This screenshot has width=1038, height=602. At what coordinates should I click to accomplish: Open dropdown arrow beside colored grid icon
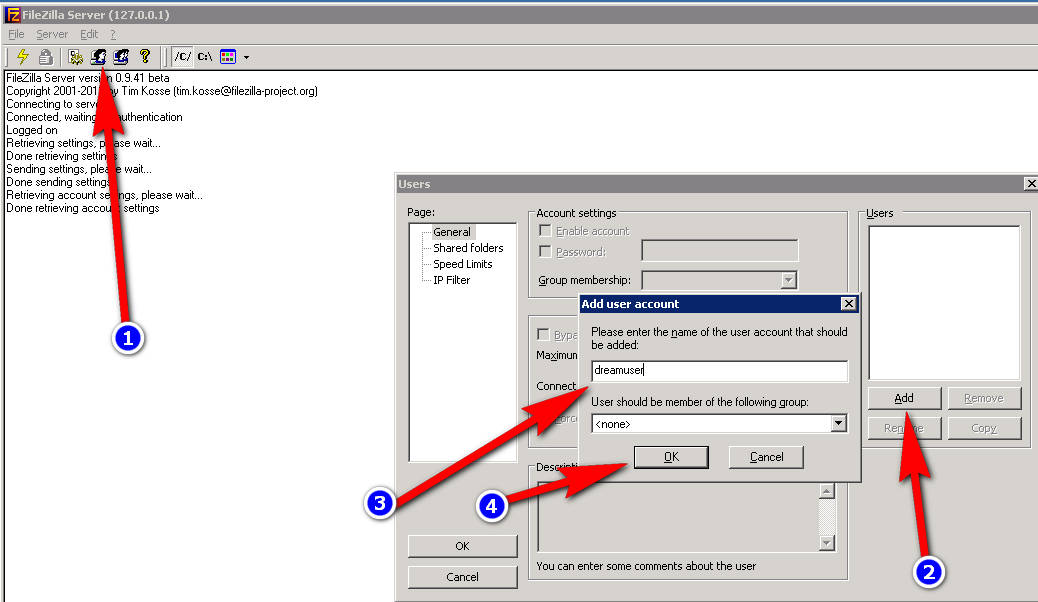[246, 58]
